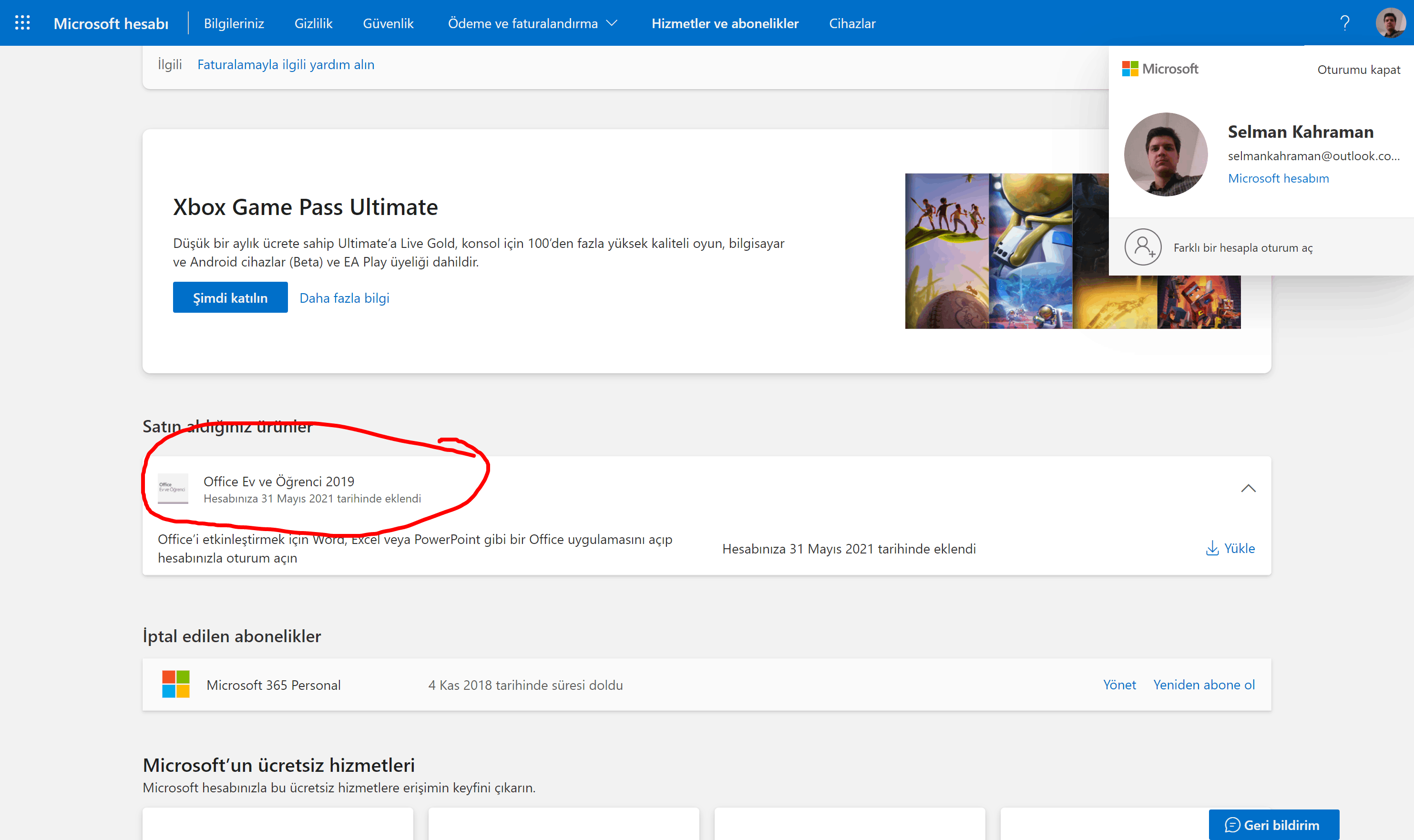The width and height of the screenshot is (1414, 840).
Task: Click the Office Ev ve Öğrenci product icon
Action: tap(173, 488)
